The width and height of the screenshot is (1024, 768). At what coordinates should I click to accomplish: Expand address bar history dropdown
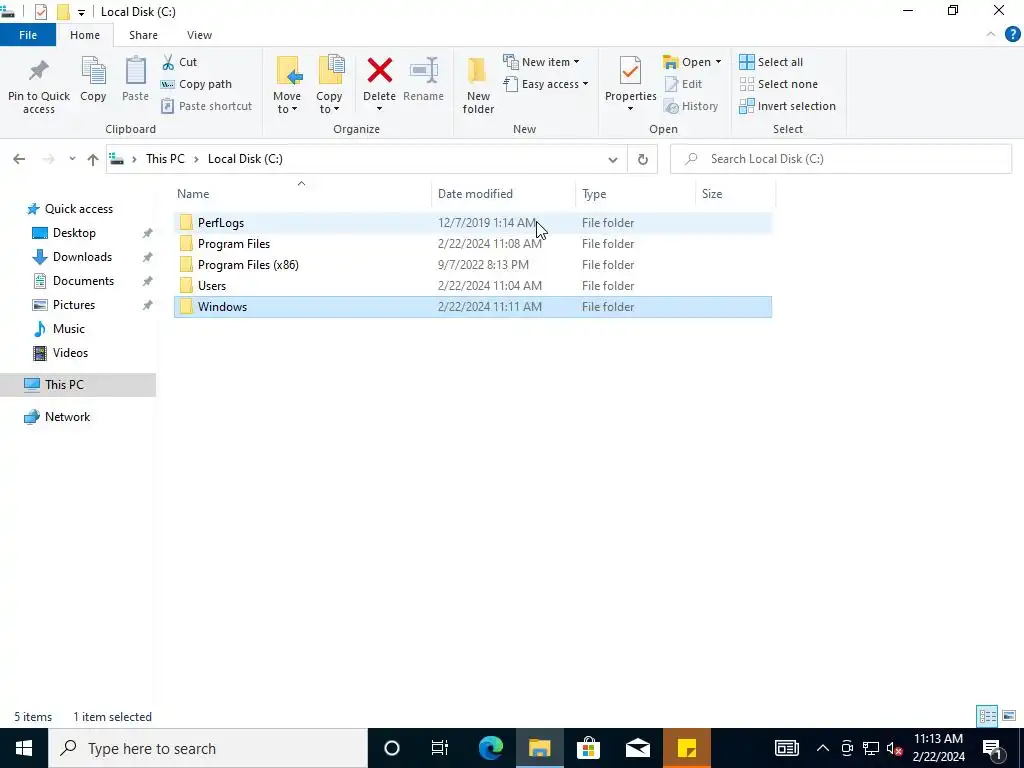tap(613, 159)
